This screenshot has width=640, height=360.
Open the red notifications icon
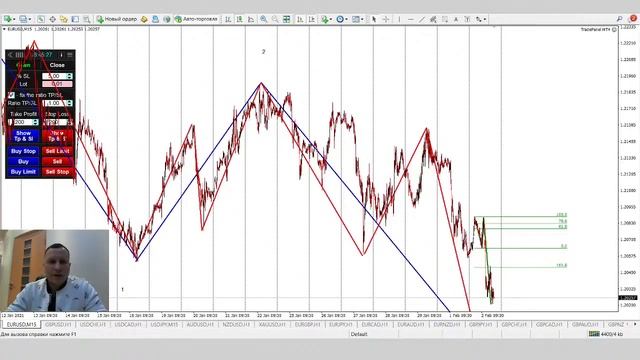pyautogui.click(x=633, y=18)
